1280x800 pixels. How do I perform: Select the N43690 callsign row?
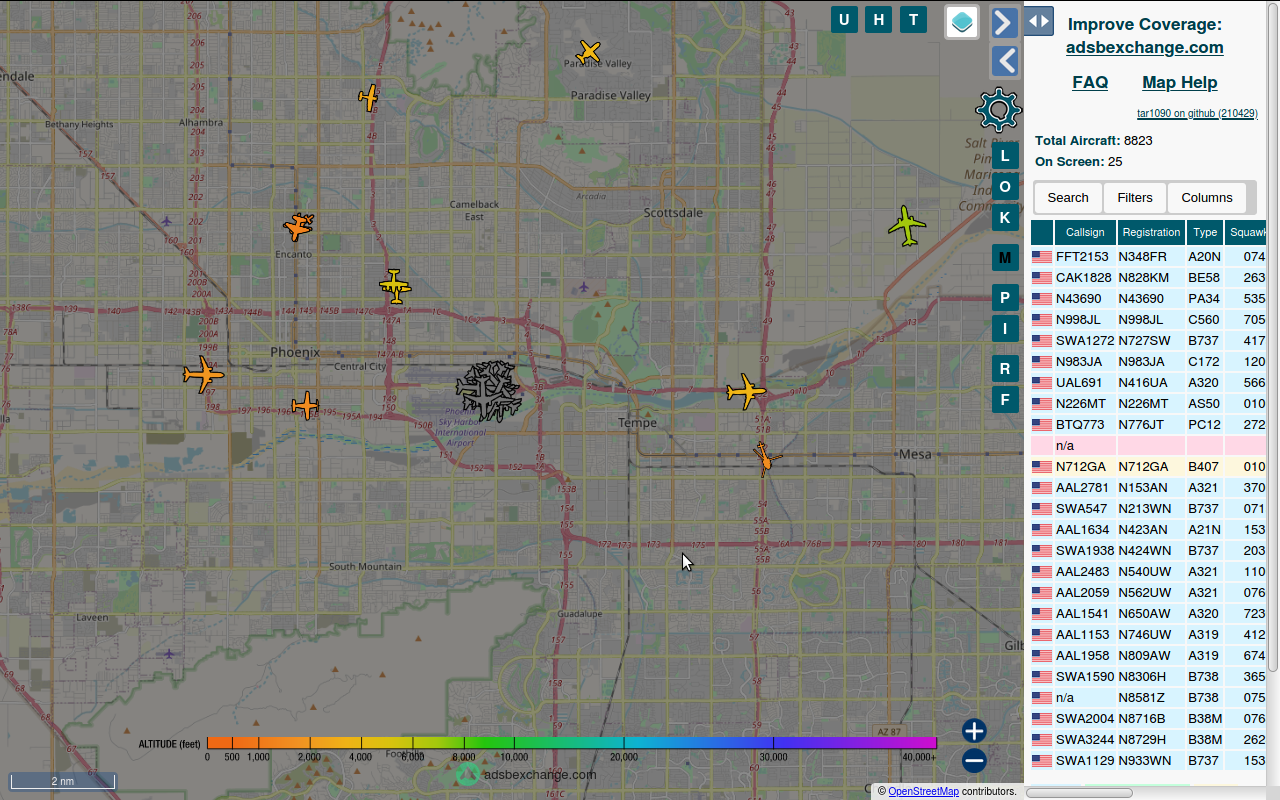point(1148,299)
